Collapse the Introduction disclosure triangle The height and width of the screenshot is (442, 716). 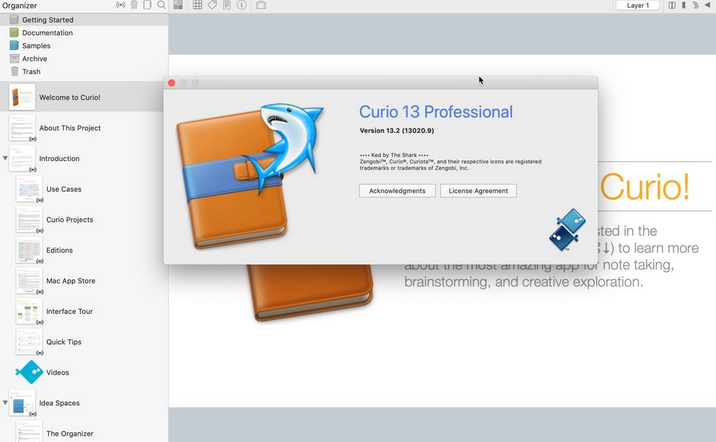5,158
